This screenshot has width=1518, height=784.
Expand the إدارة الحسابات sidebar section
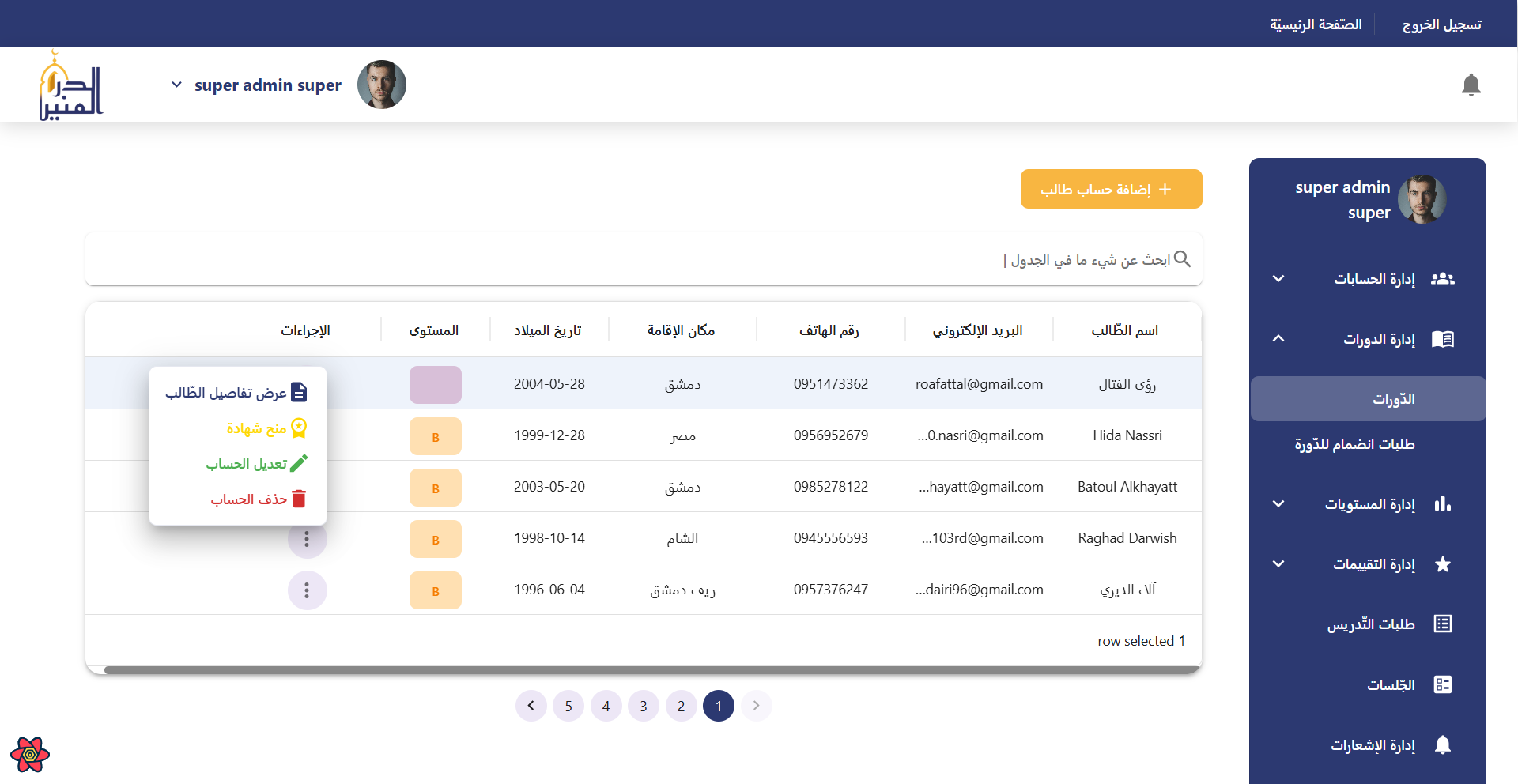pos(1278,279)
